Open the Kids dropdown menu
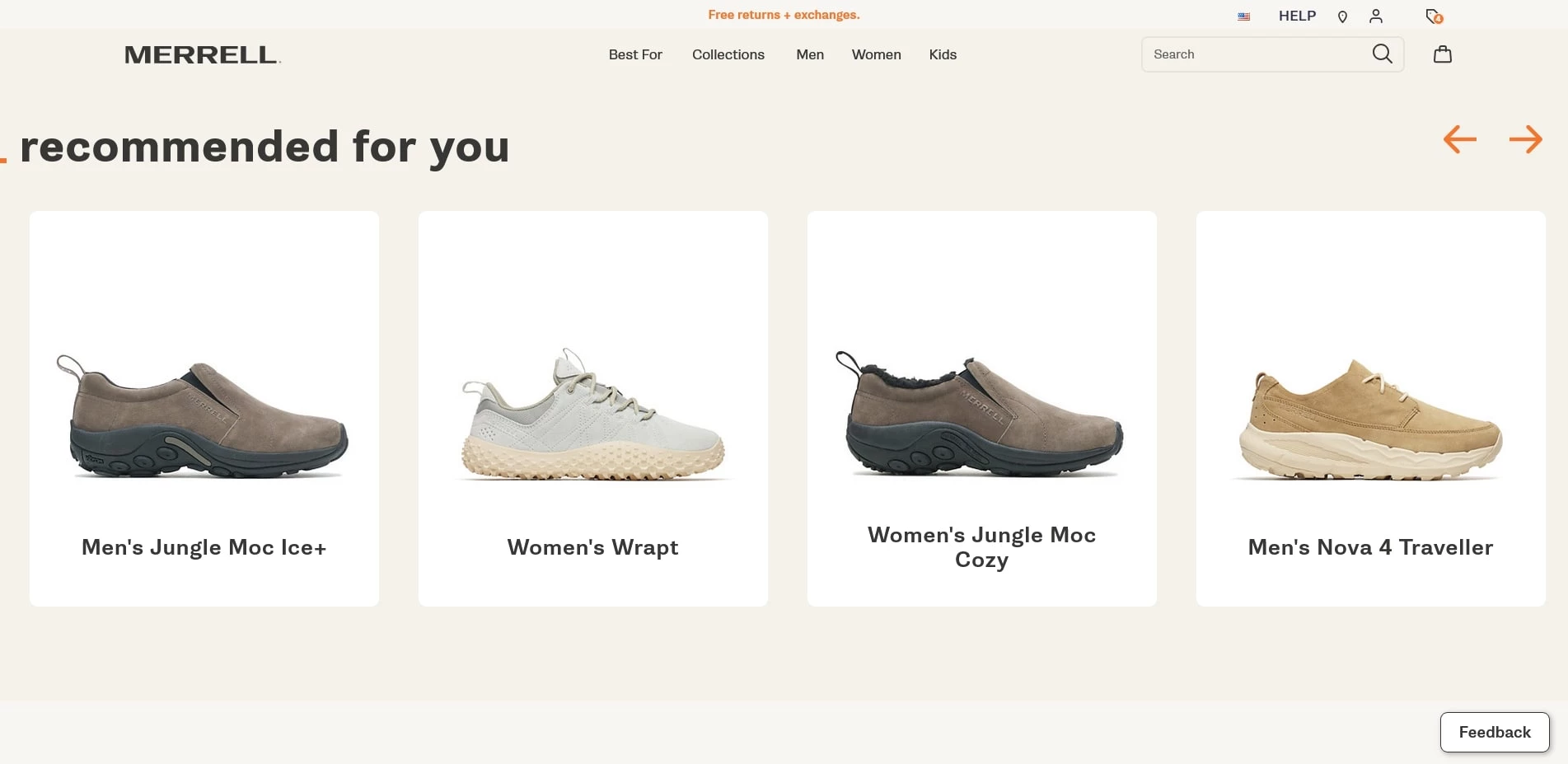The image size is (1568, 764). [943, 54]
